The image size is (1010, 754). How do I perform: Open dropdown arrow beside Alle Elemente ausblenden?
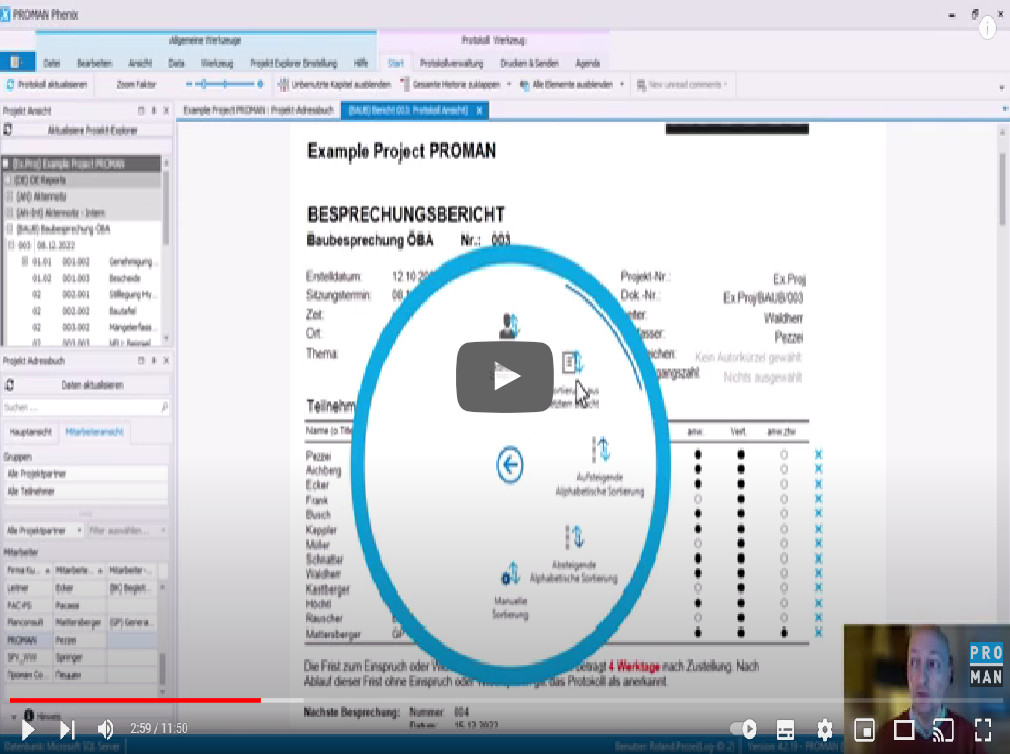coord(622,84)
